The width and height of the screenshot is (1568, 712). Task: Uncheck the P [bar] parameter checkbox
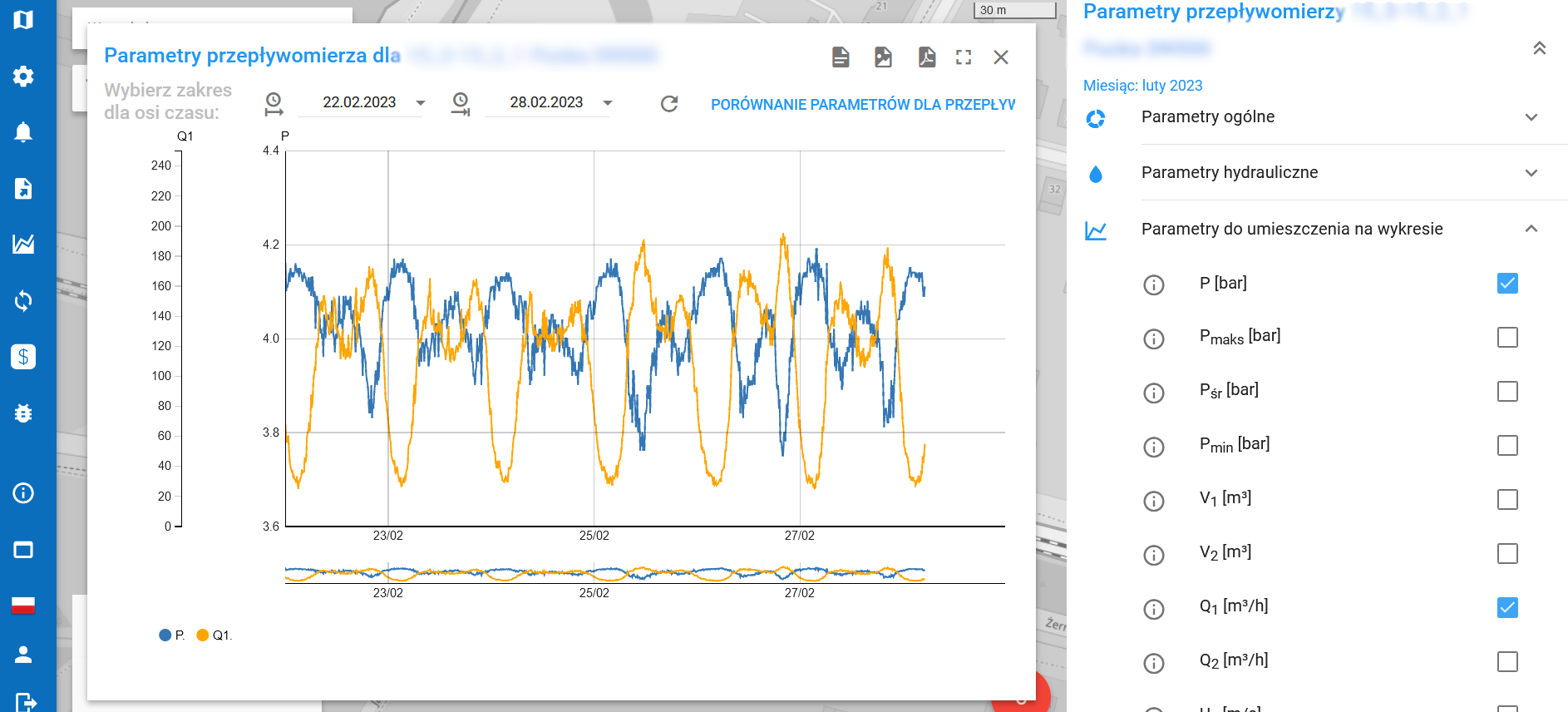click(x=1507, y=284)
